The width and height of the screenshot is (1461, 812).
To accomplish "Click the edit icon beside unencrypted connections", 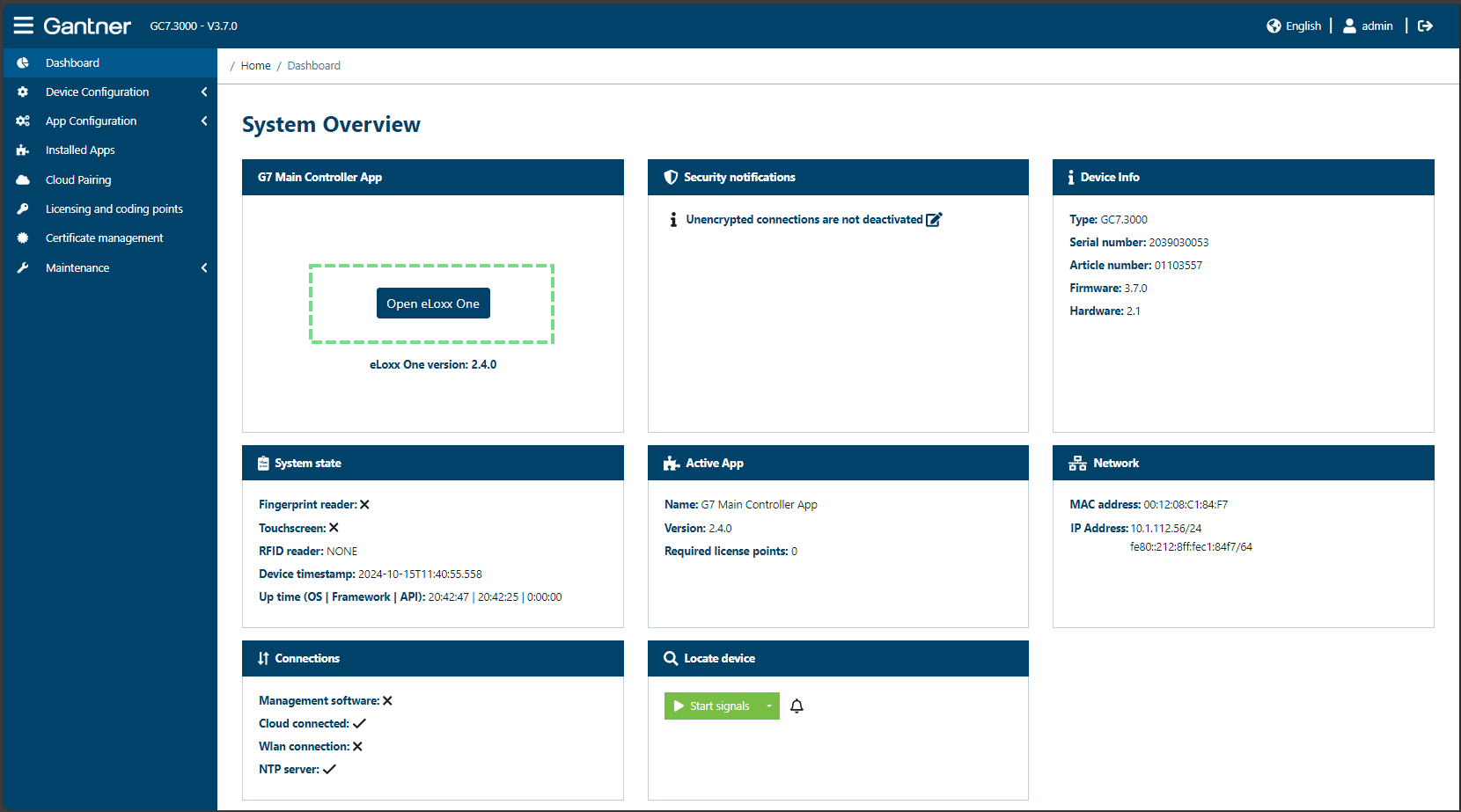I will click(x=934, y=219).
